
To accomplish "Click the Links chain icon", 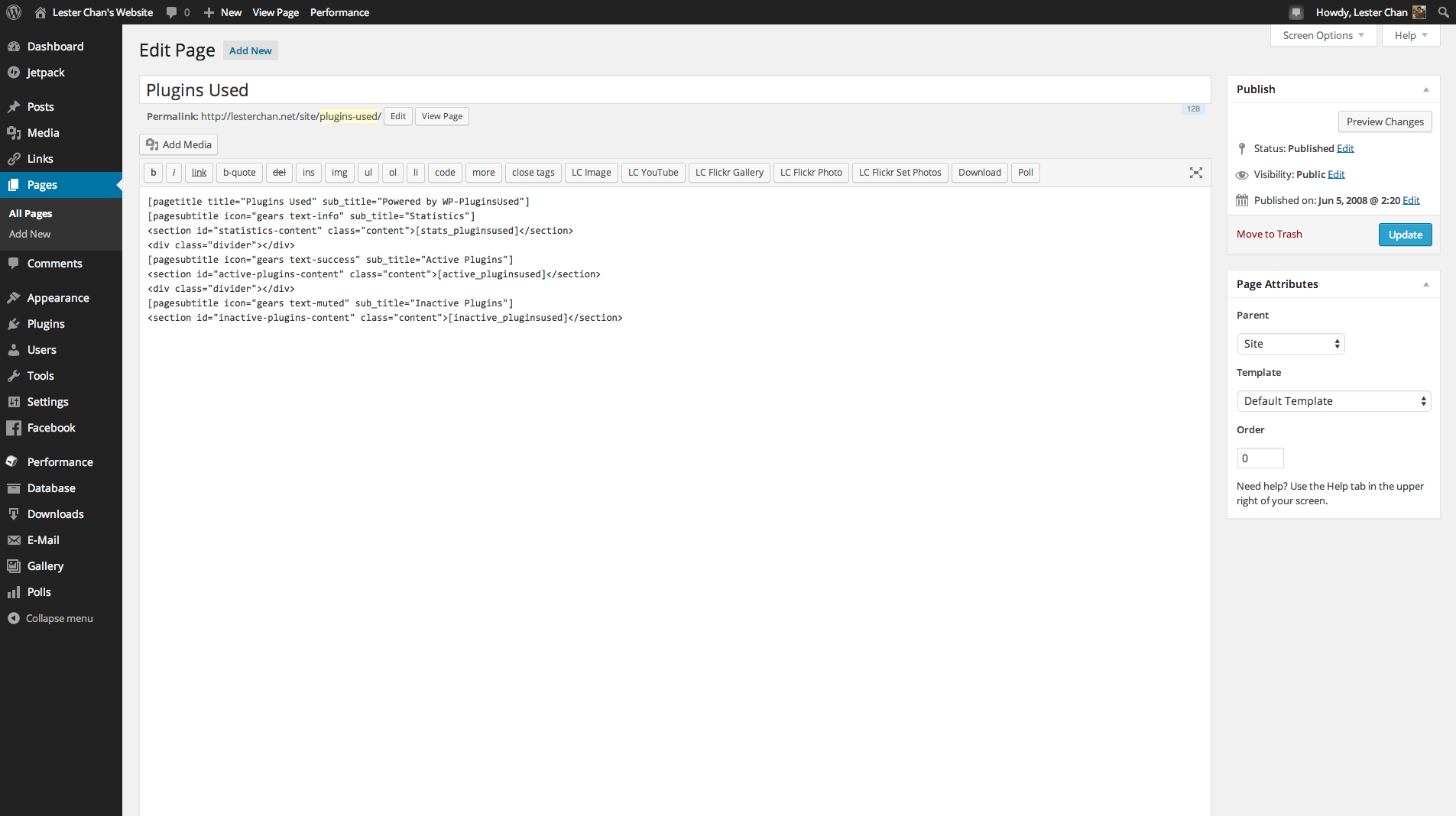I will 14,159.
